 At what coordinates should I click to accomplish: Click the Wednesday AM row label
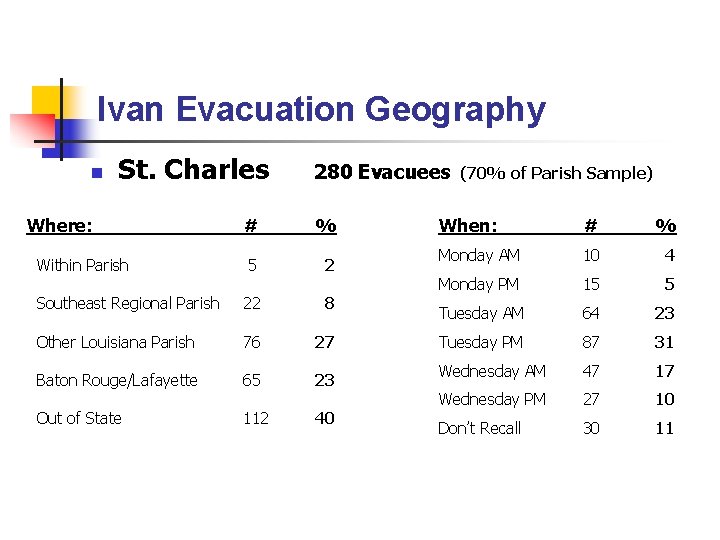click(x=492, y=371)
